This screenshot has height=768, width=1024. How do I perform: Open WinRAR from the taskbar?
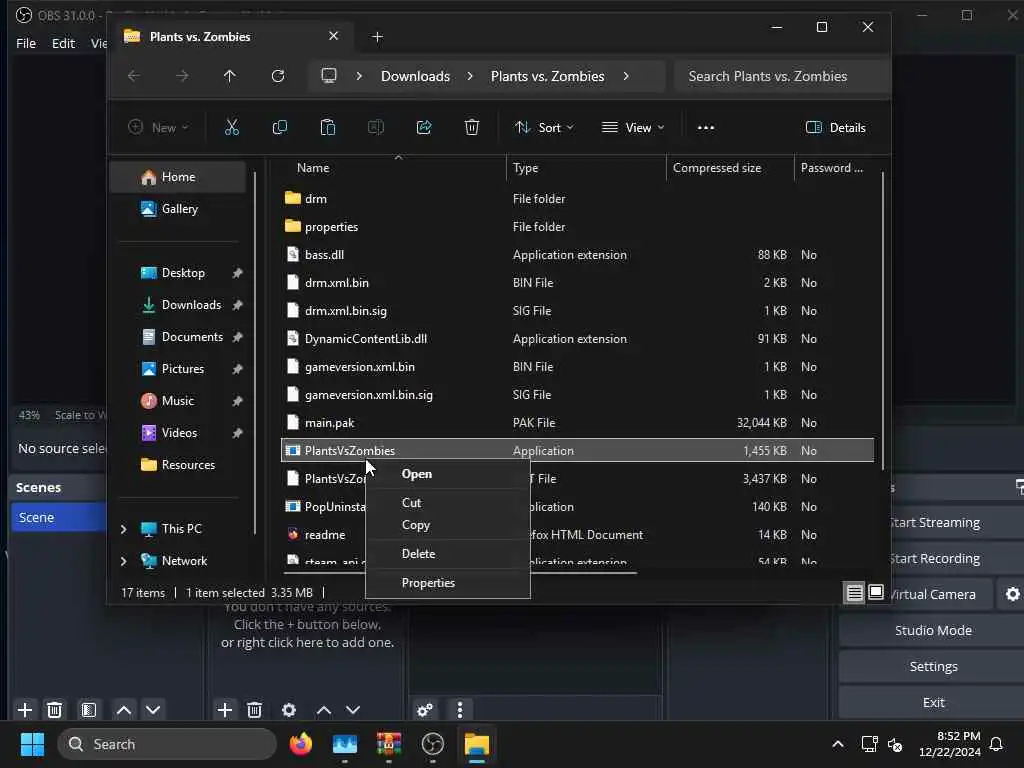coord(389,744)
